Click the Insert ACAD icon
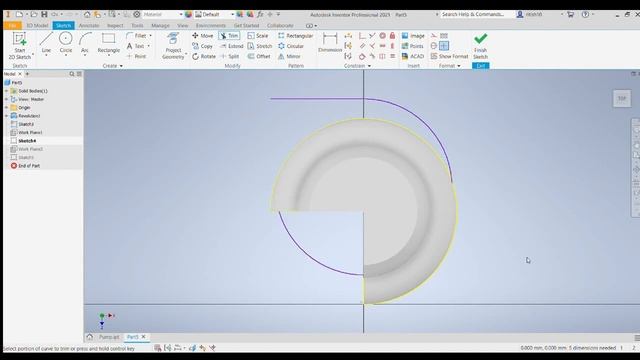This screenshot has width=640, height=360. click(x=413, y=56)
